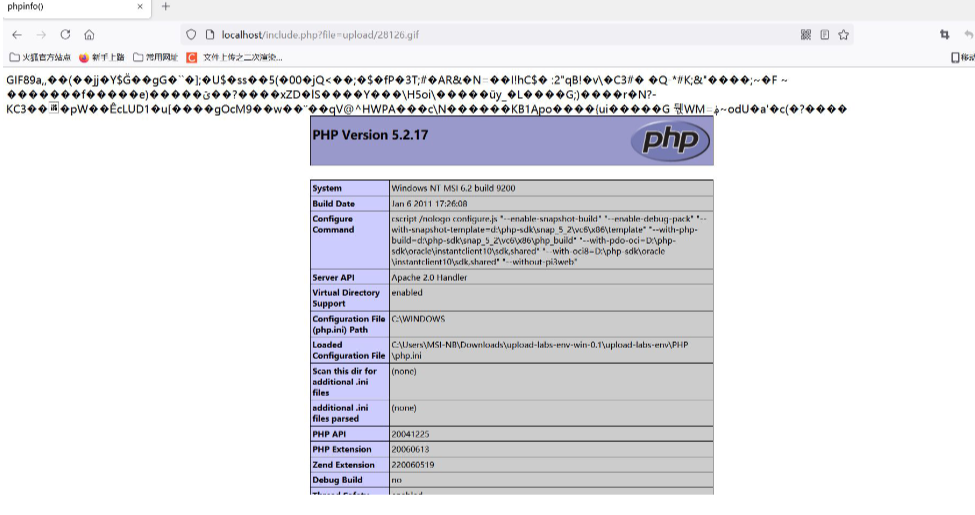The image size is (975, 515).
Task: Click the forward navigation arrow
Action: (x=41, y=34)
